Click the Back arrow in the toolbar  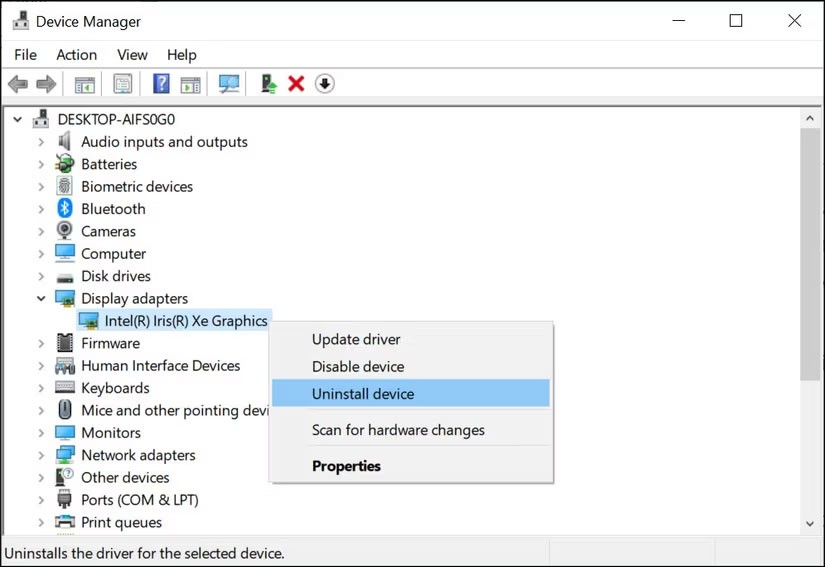[x=18, y=84]
